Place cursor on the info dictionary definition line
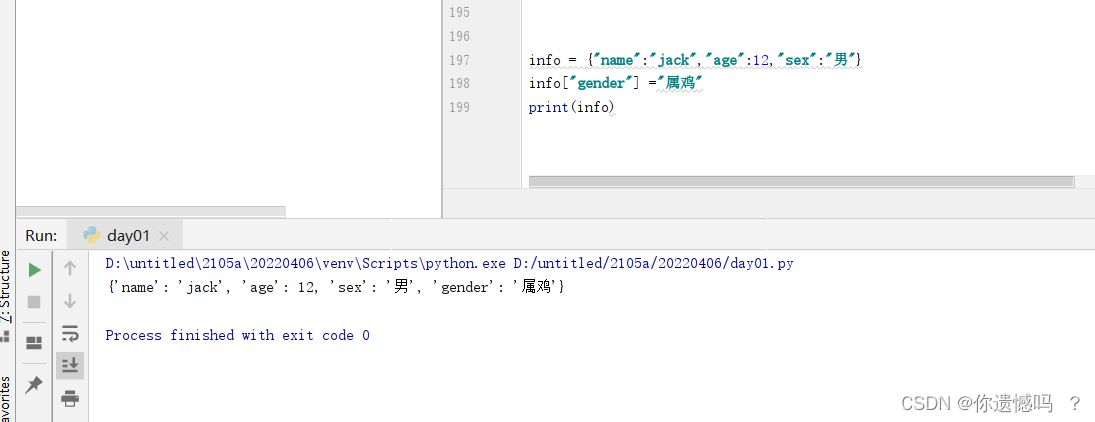 pos(696,60)
